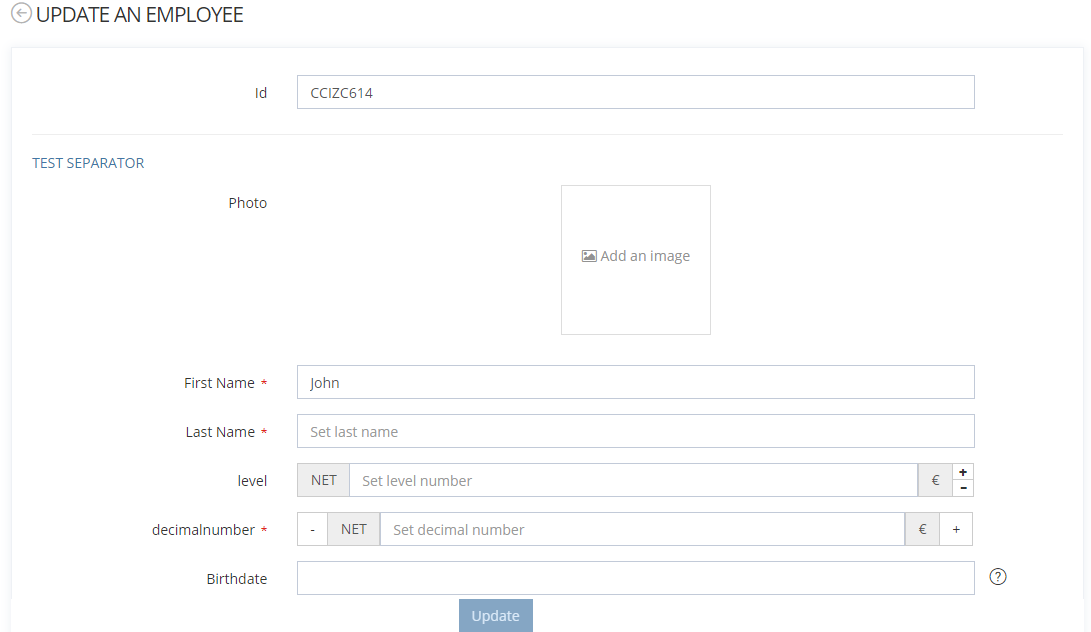Increase level with the plus stepper
Image resolution: width=1091 pixels, height=632 pixels.
point(963,472)
